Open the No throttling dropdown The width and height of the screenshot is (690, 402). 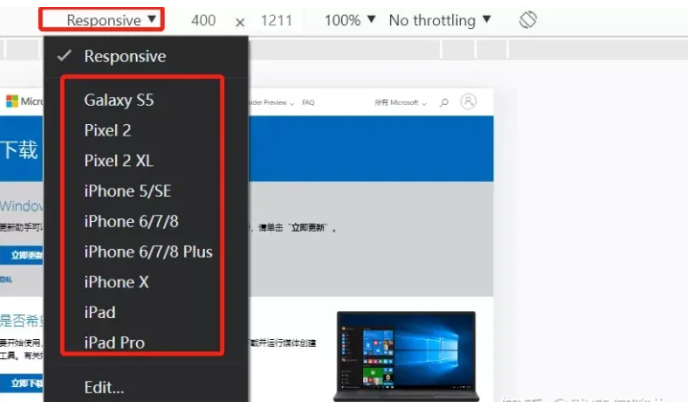pyautogui.click(x=439, y=20)
